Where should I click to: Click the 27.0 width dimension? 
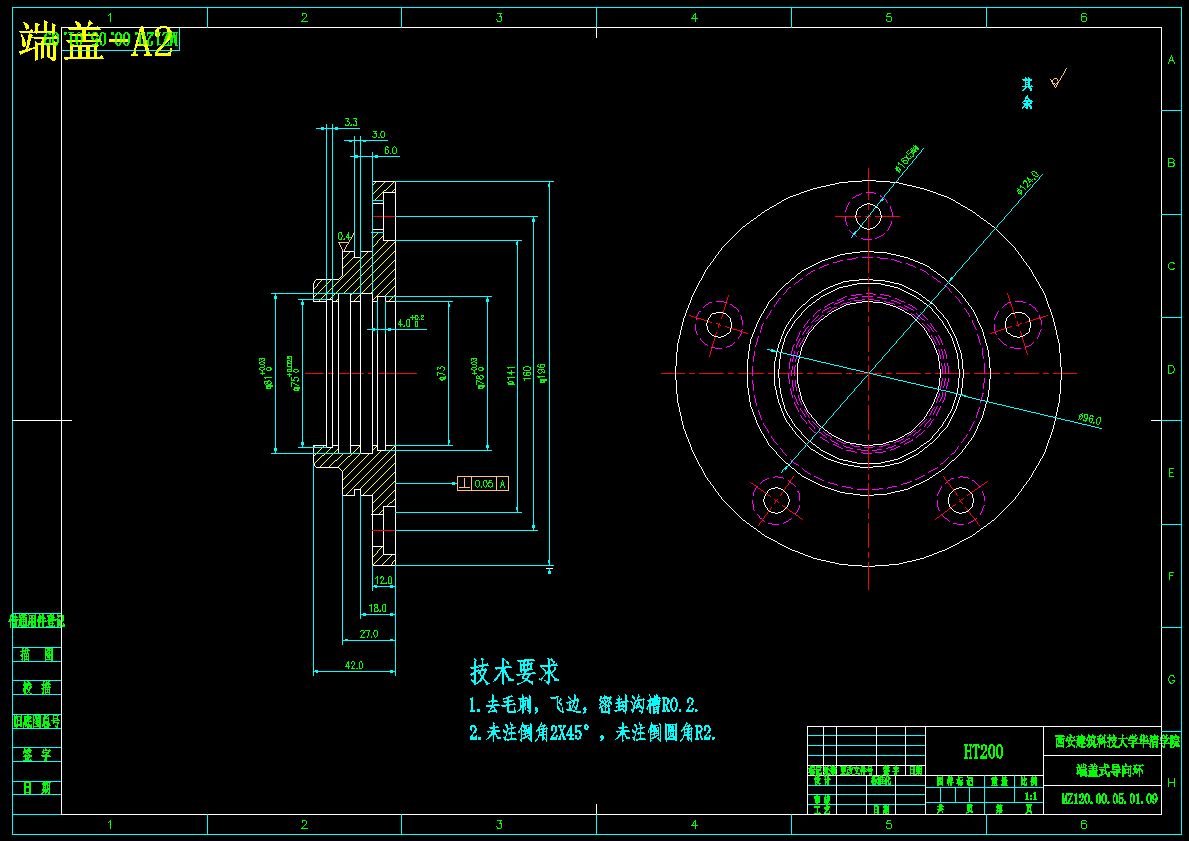coord(369,634)
